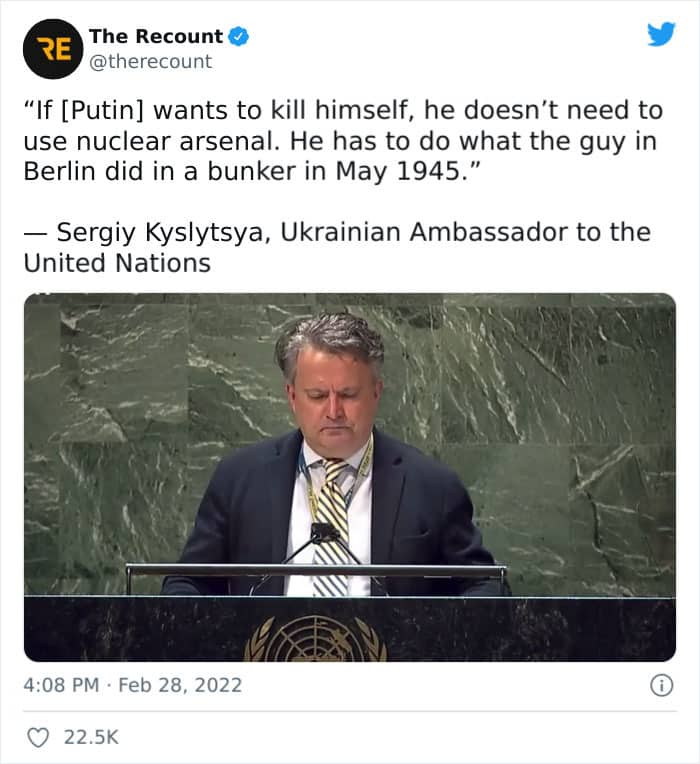Click the word [Putin] in tweet
The image size is (700, 764).
(103, 110)
